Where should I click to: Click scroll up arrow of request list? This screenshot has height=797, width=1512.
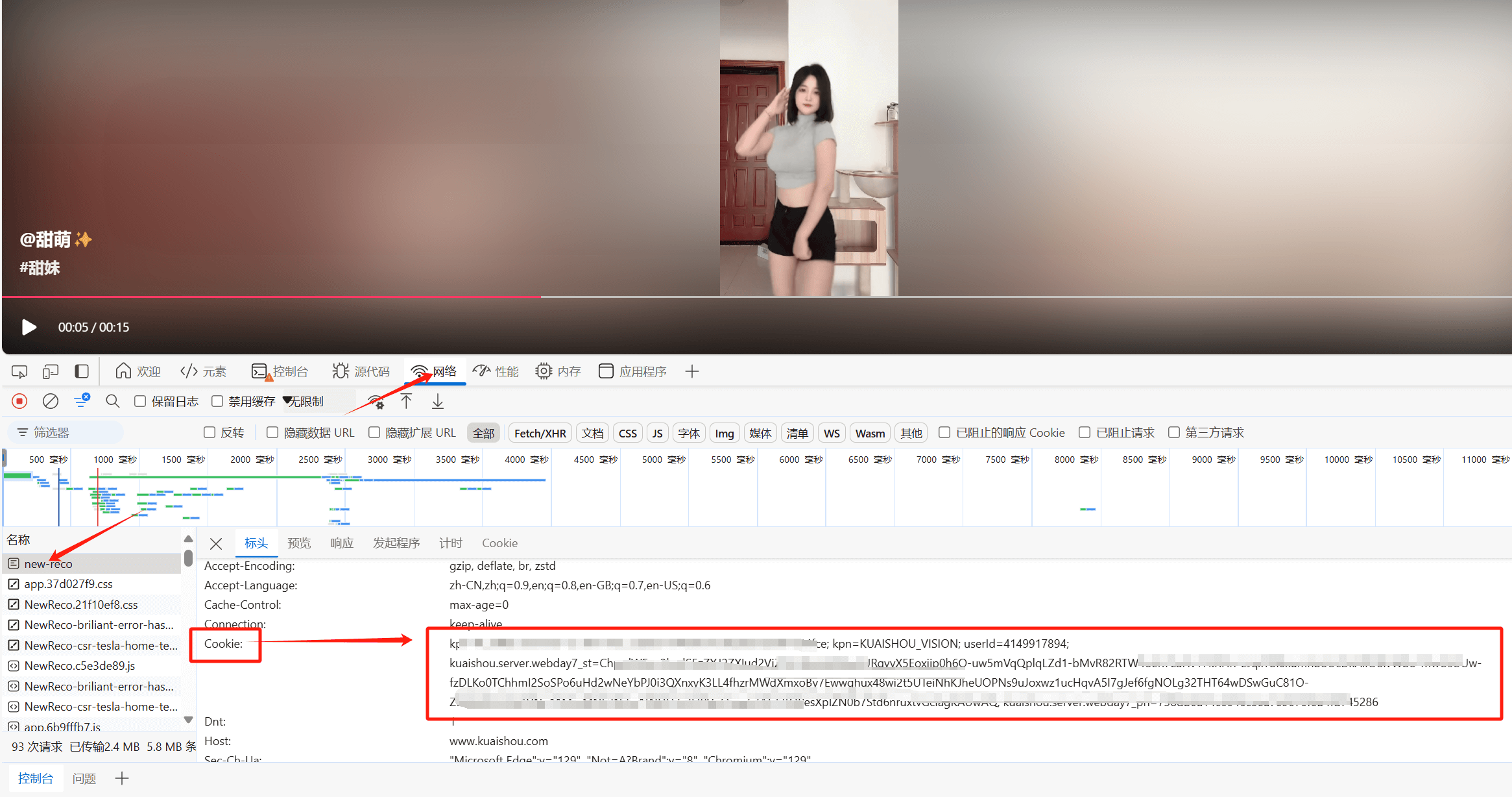click(x=188, y=539)
